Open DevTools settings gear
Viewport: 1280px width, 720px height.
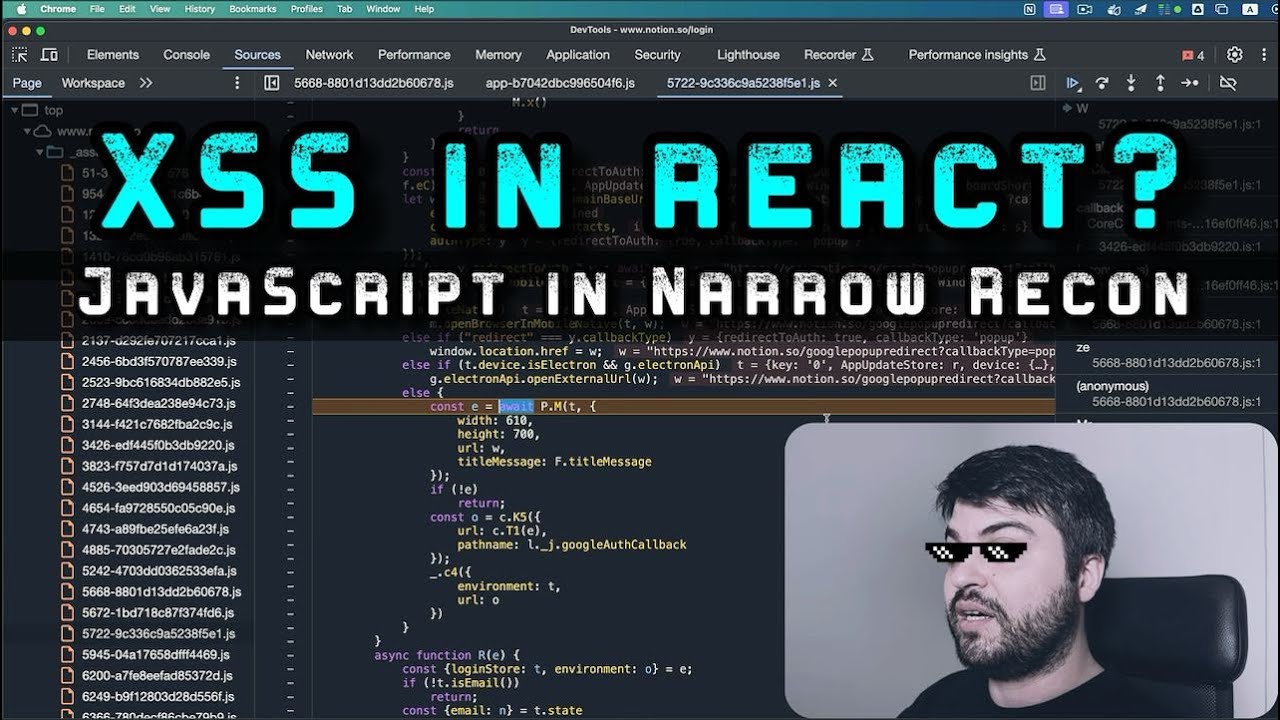(1235, 55)
